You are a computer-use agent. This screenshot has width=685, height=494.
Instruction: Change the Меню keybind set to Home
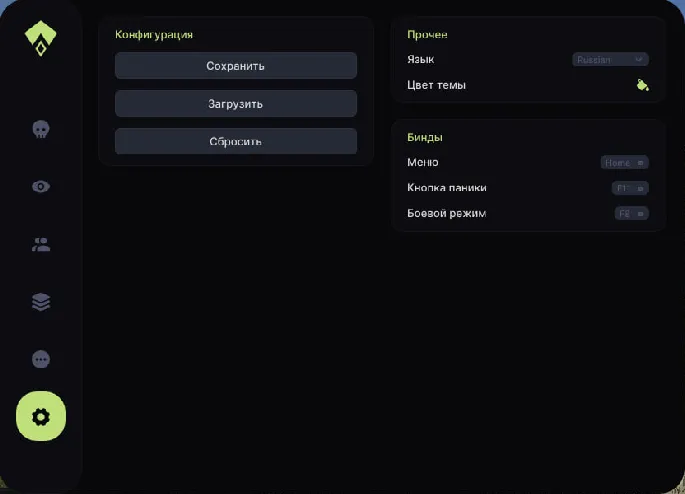click(x=624, y=162)
